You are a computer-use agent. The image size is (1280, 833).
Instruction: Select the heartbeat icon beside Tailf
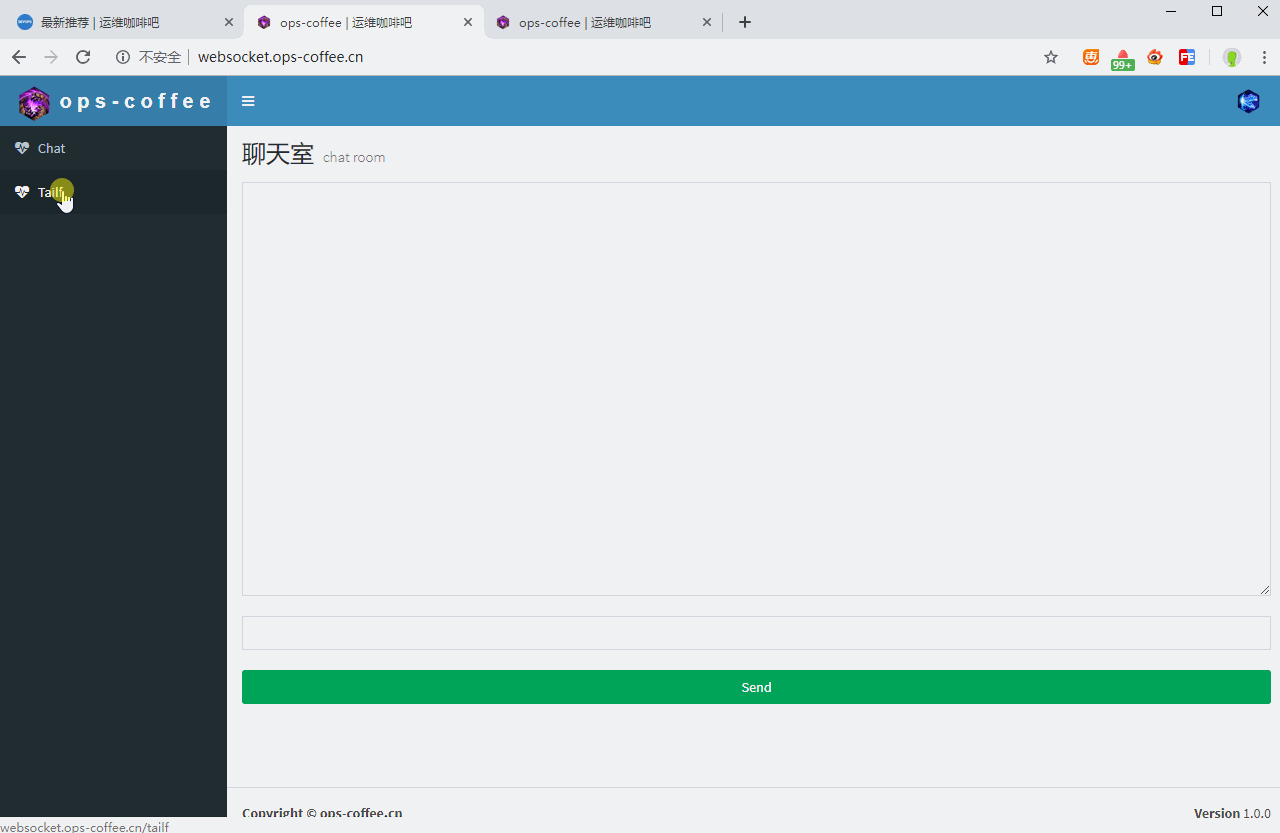(x=22, y=192)
